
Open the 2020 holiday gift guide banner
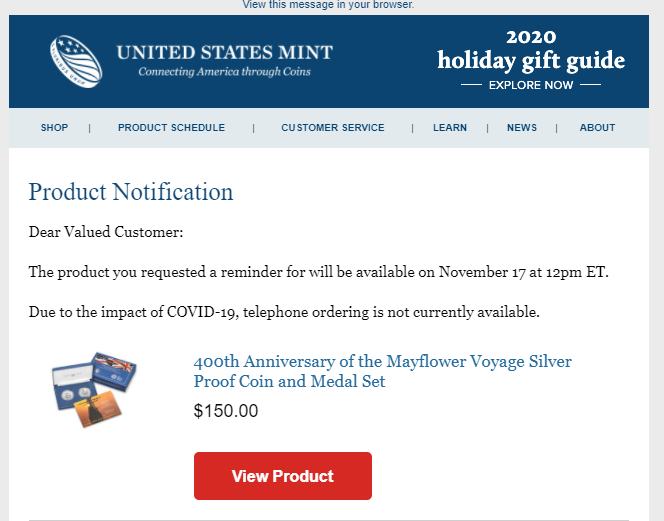tap(531, 50)
